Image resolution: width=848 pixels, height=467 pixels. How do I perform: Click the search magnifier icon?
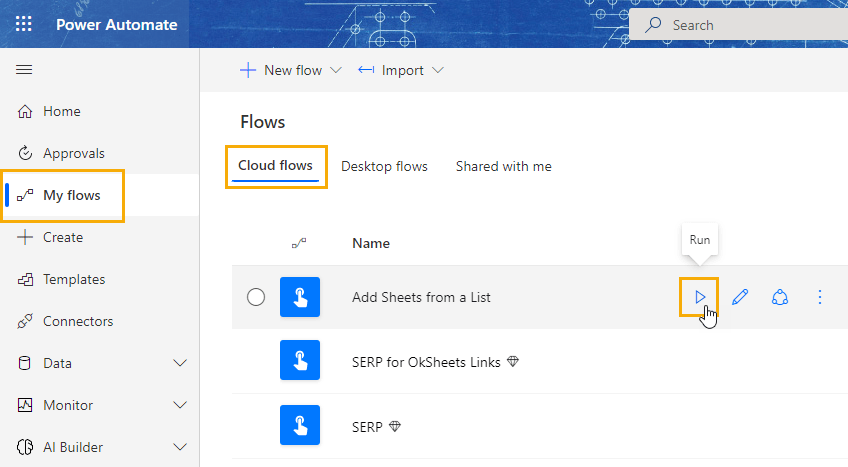pyautogui.click(x=653, y=25)
